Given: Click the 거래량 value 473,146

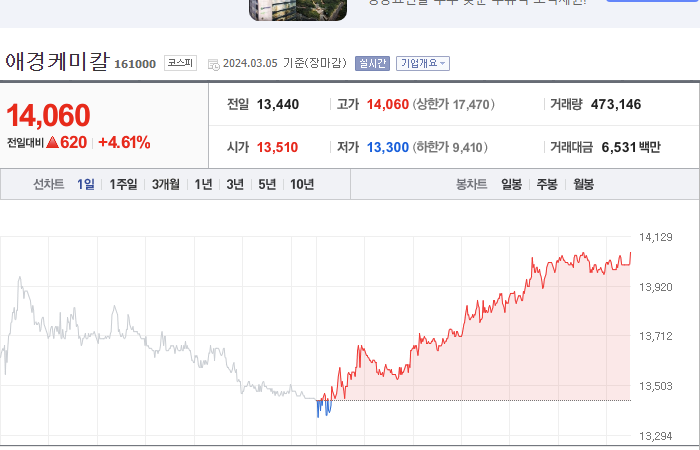Looking at the screenshot, I should point(616,104).
